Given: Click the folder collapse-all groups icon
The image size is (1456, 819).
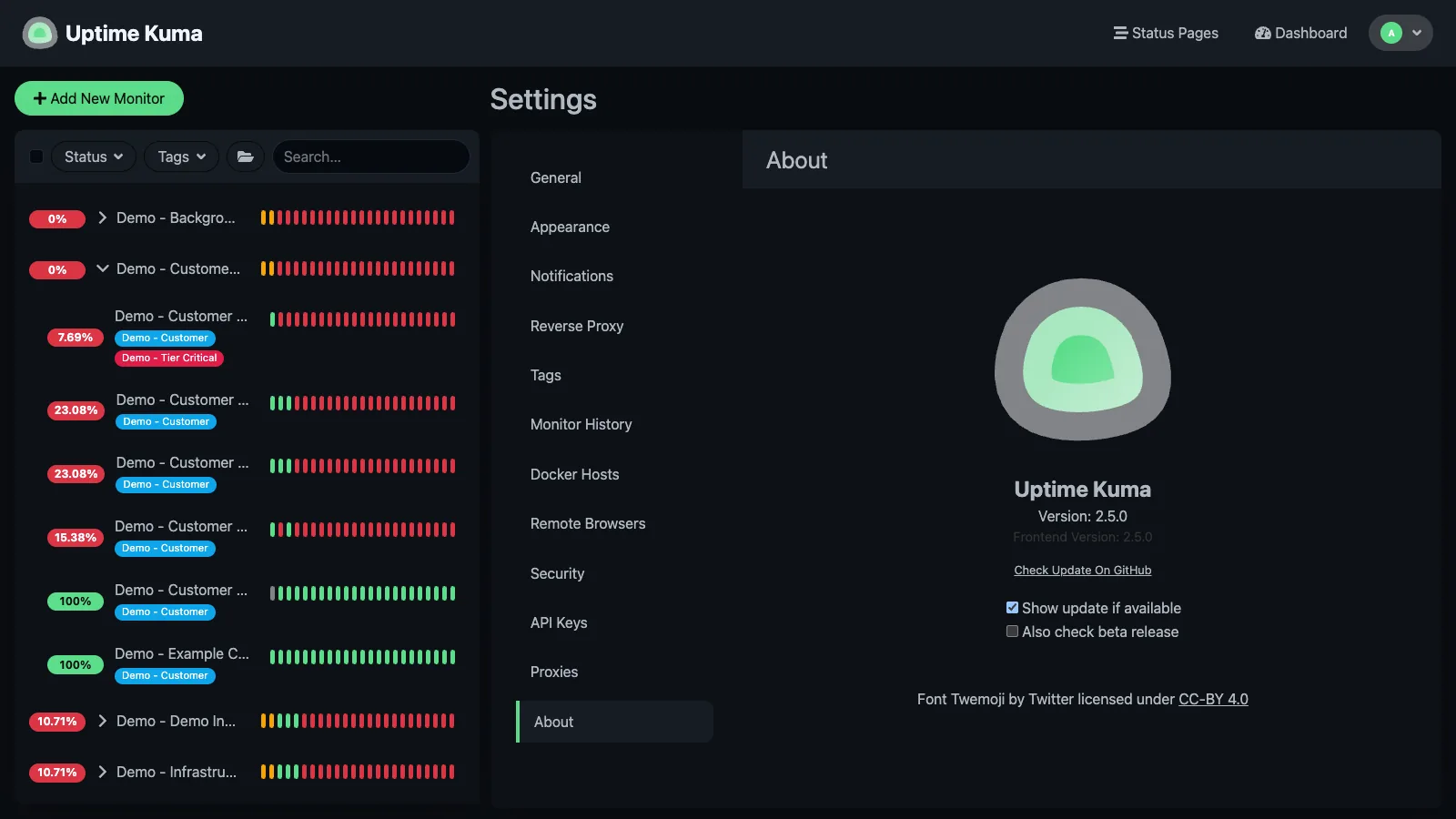Looking at the screenshot, I should click(x=245, y=157).
